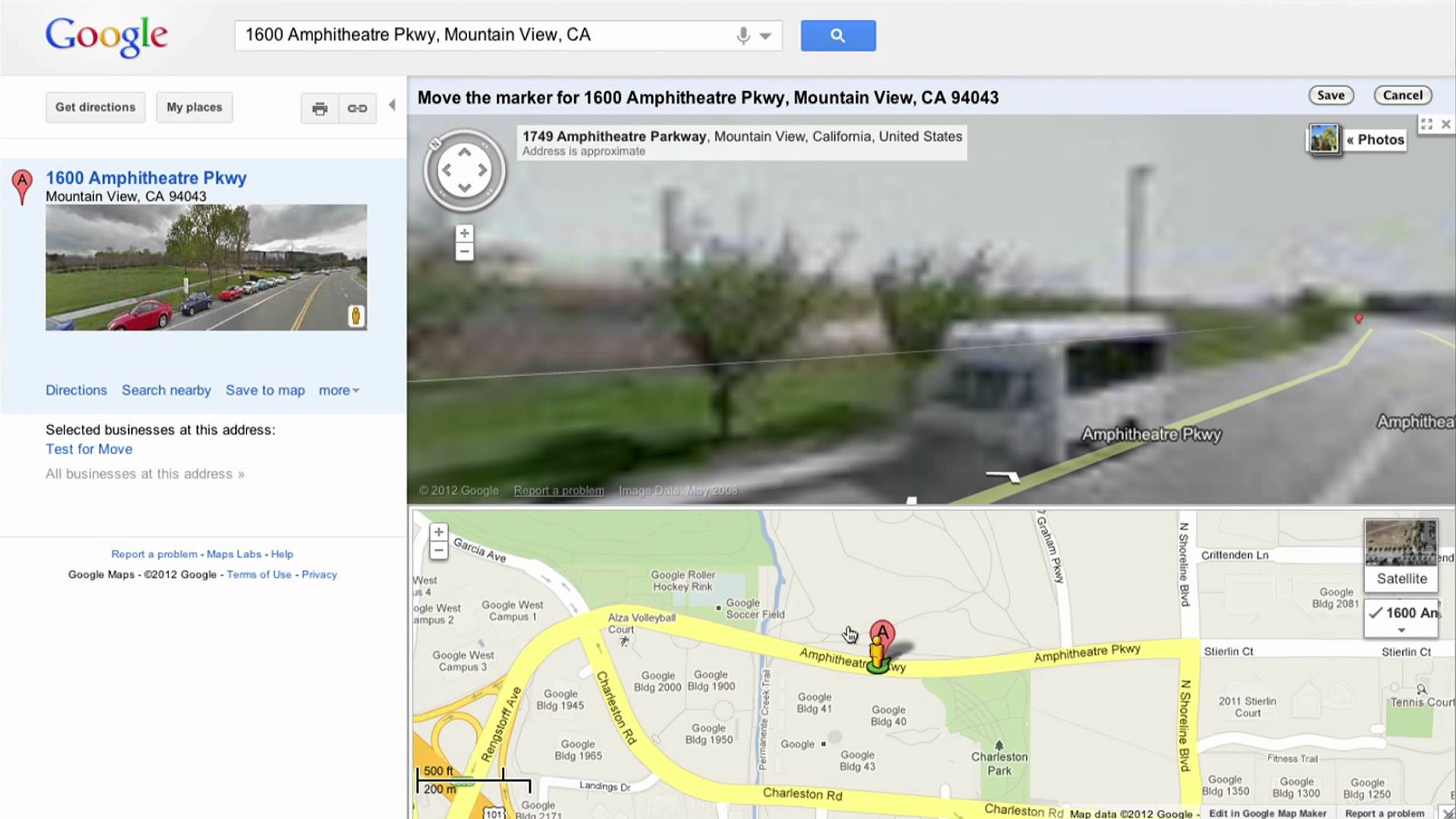Toggle street view full screen icon

point(1426,124)
